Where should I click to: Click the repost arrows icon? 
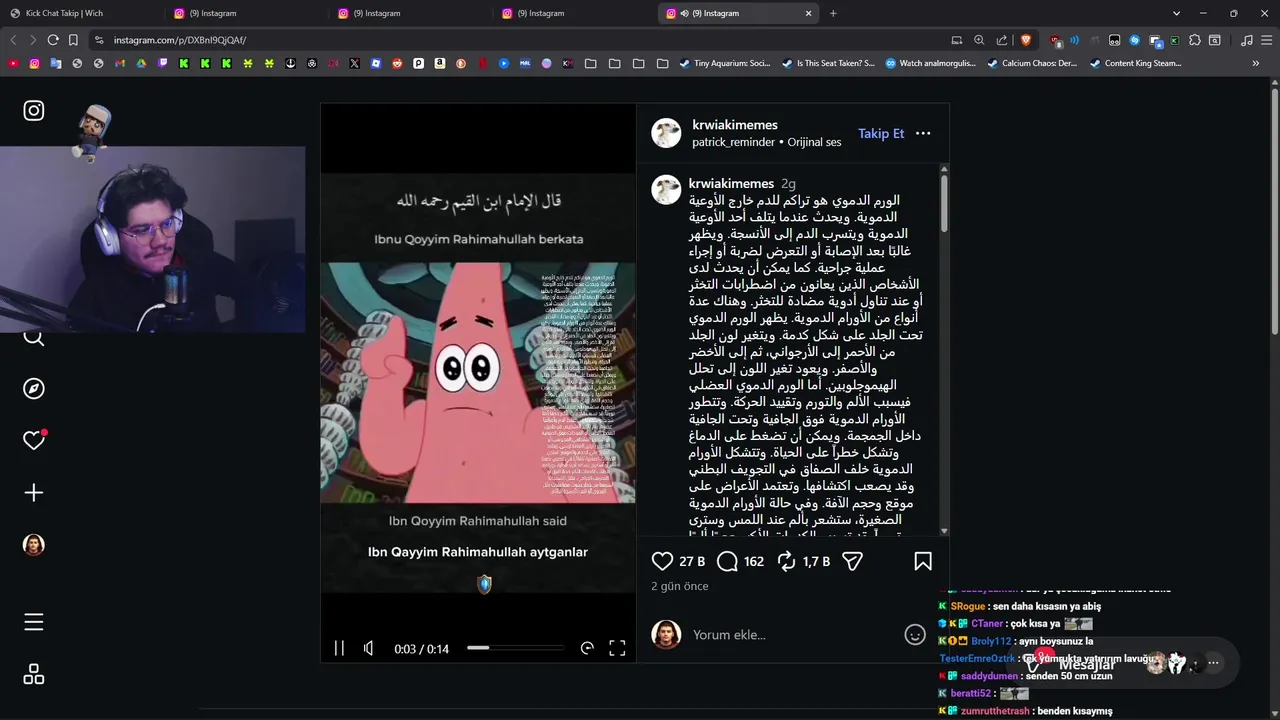(x=787, y=562)
